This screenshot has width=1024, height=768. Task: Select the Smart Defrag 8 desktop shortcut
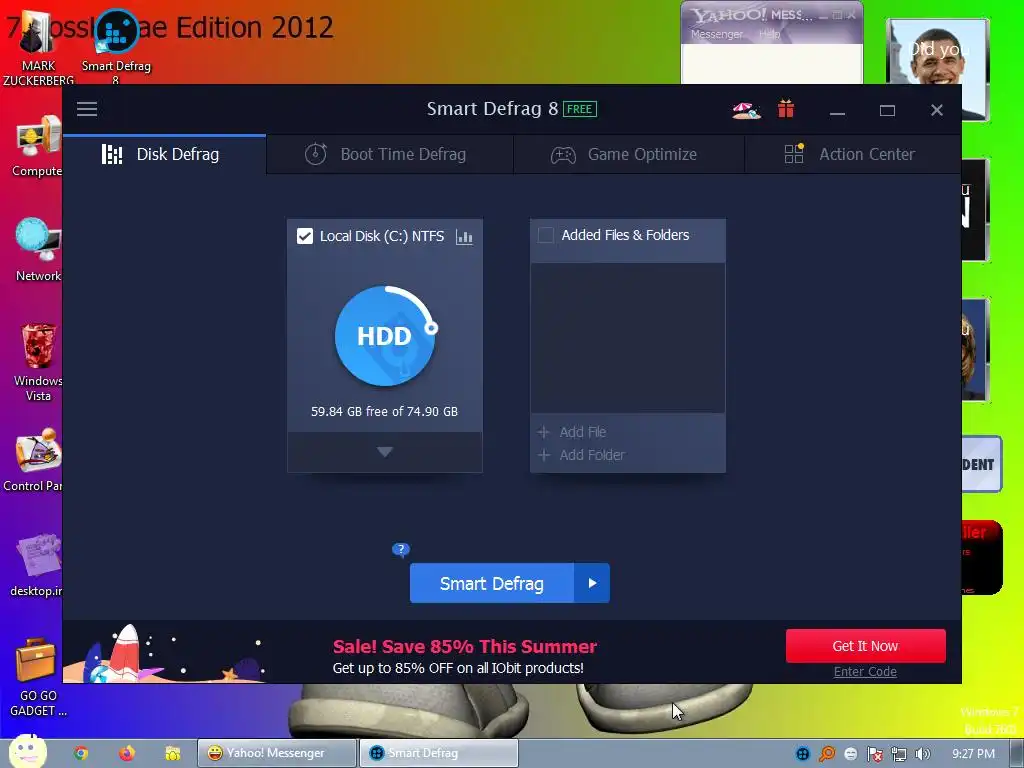(116, 46)
